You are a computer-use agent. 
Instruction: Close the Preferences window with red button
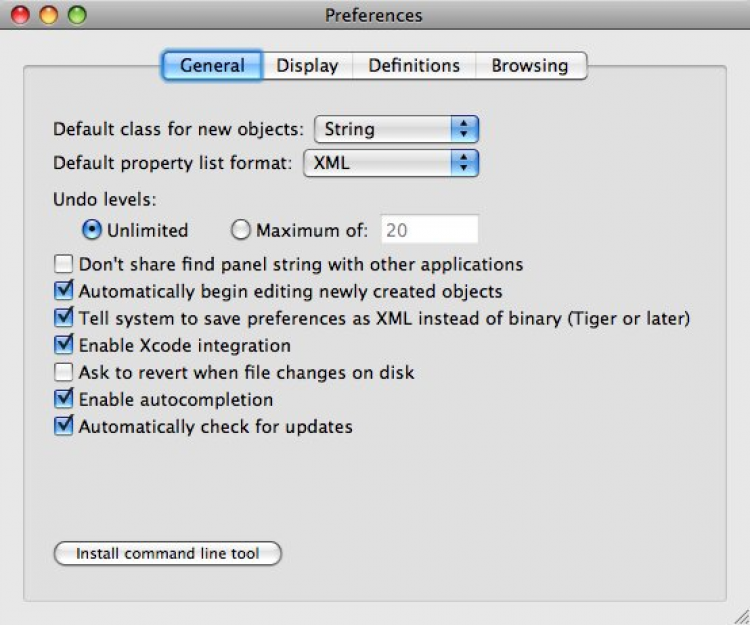pos(20,15)
